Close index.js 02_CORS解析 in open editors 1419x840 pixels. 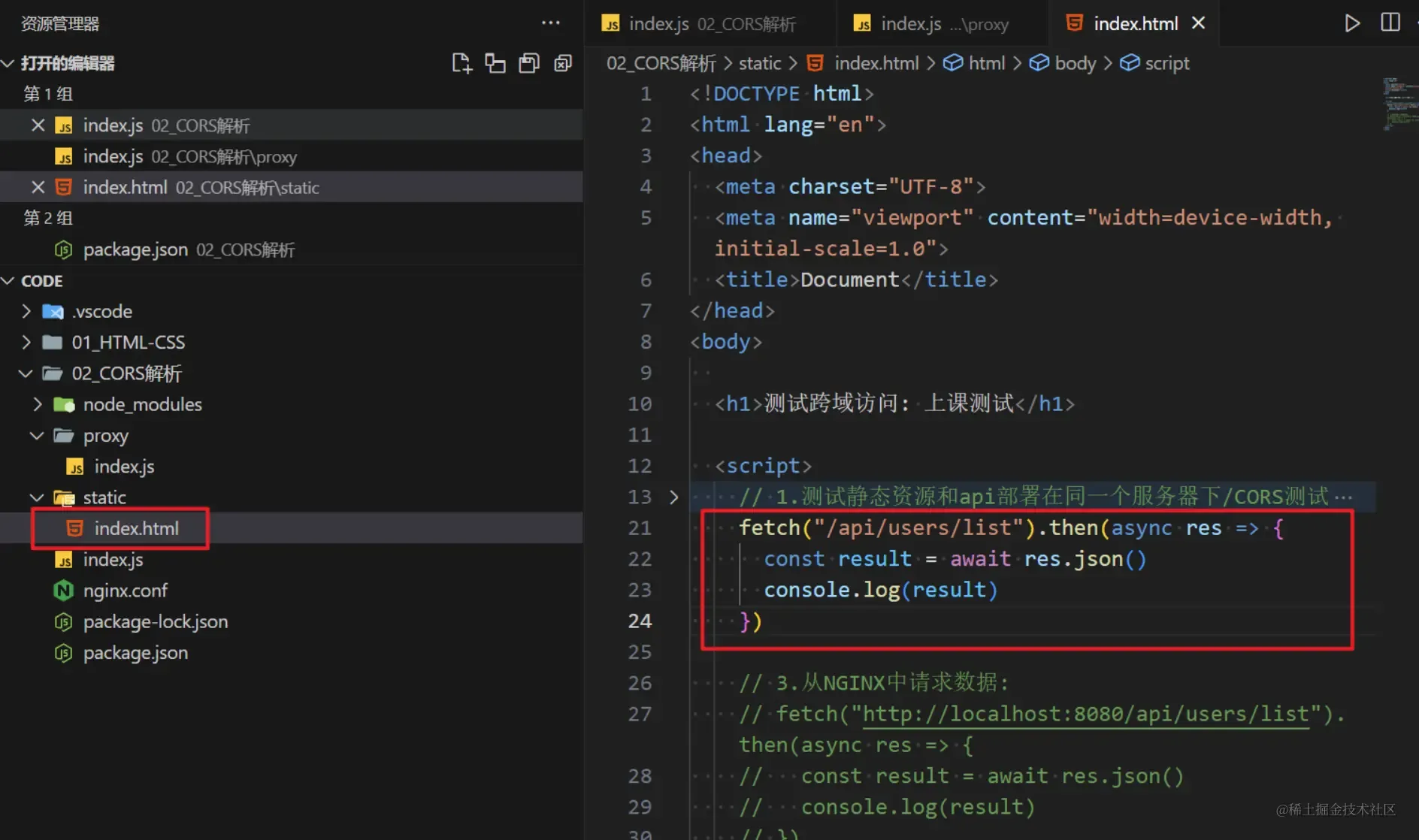click(x=38, y=125)
